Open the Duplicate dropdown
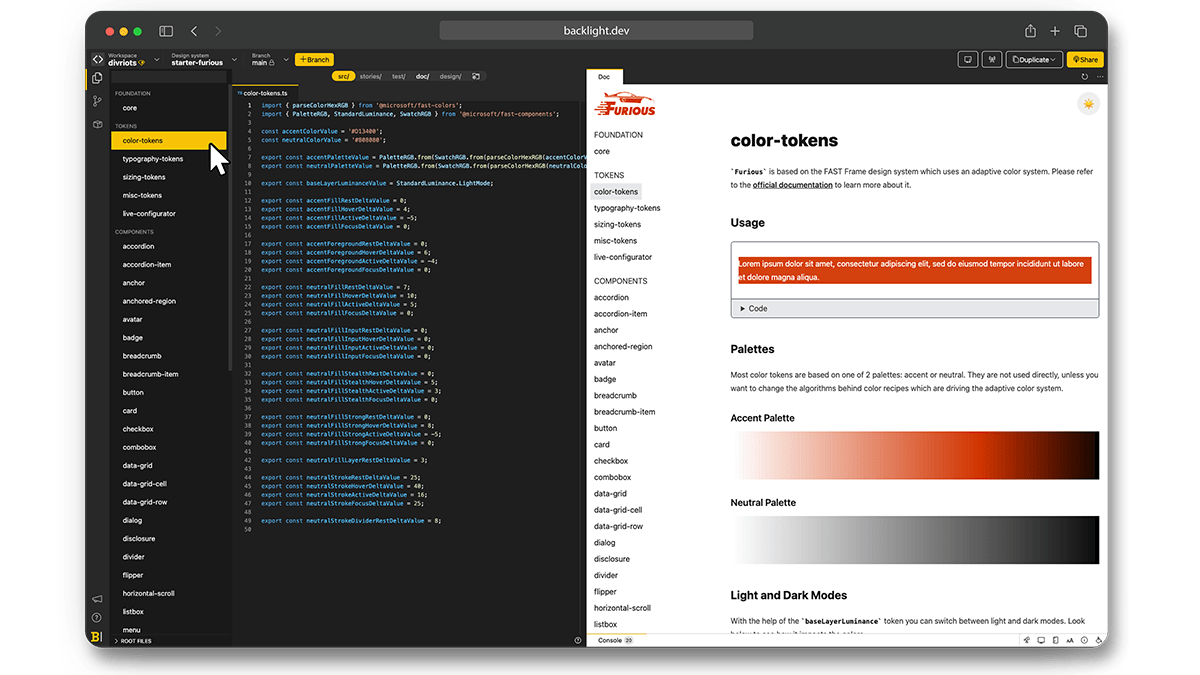The width and height of the screenshot is (1200, 675). 1034,60
